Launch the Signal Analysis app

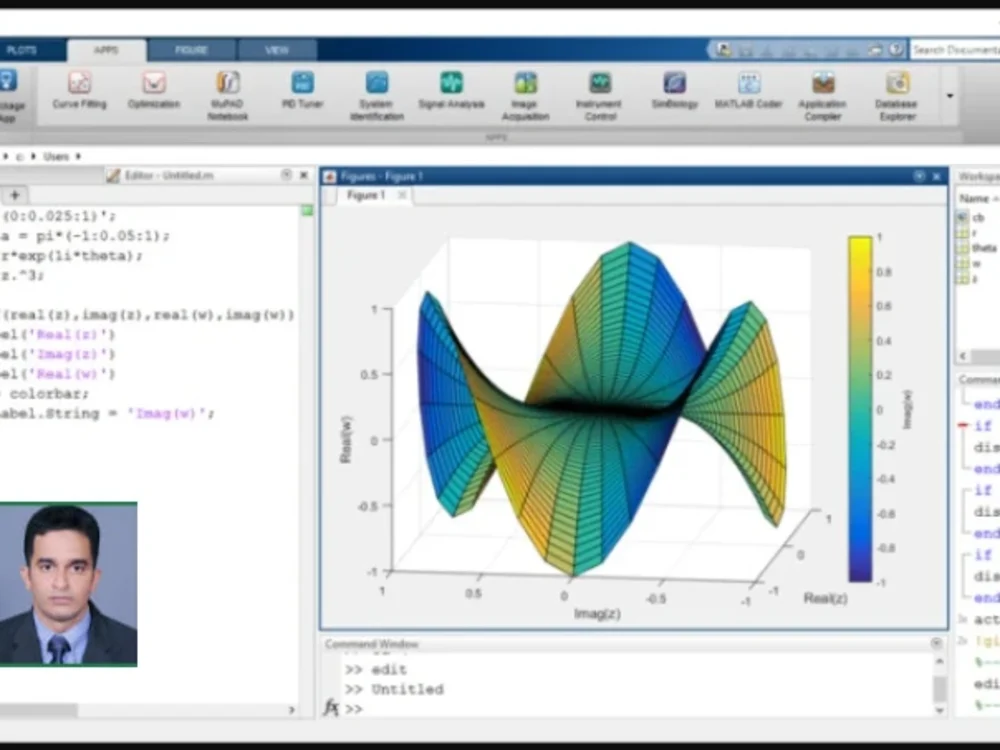pos(451,91)
